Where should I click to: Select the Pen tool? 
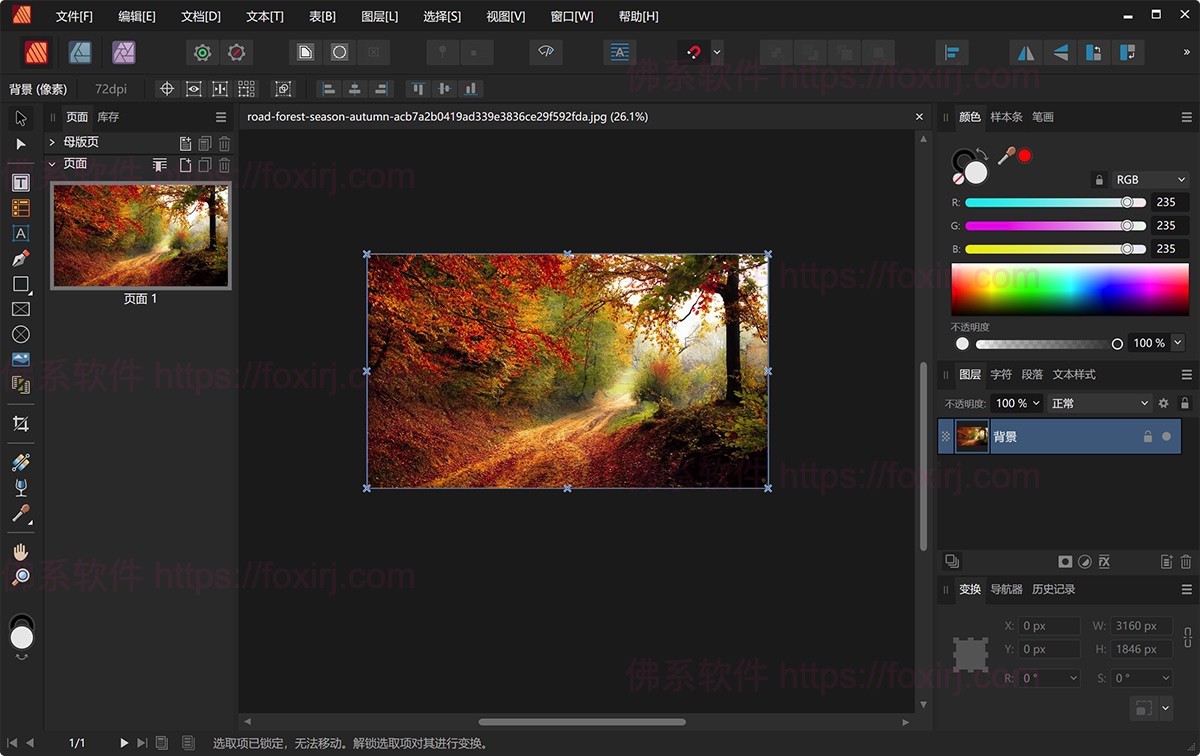(20, 258)
